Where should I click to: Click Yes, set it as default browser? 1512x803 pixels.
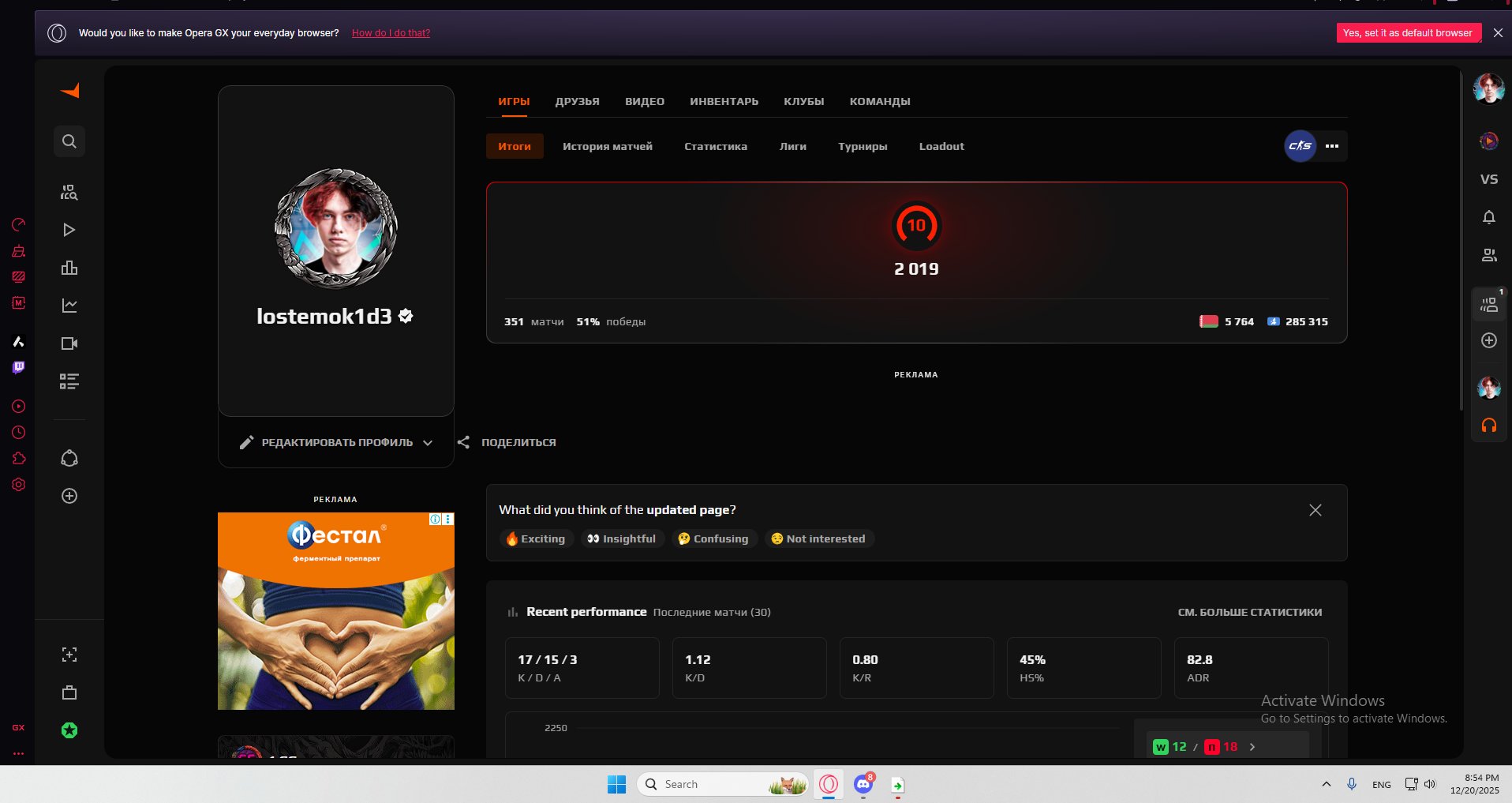point(1407,33)
